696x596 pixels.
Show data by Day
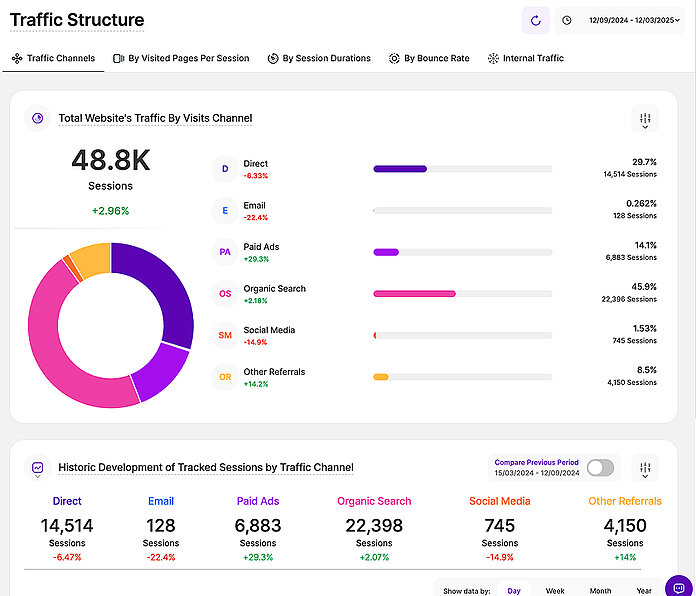tap(513, 591)
